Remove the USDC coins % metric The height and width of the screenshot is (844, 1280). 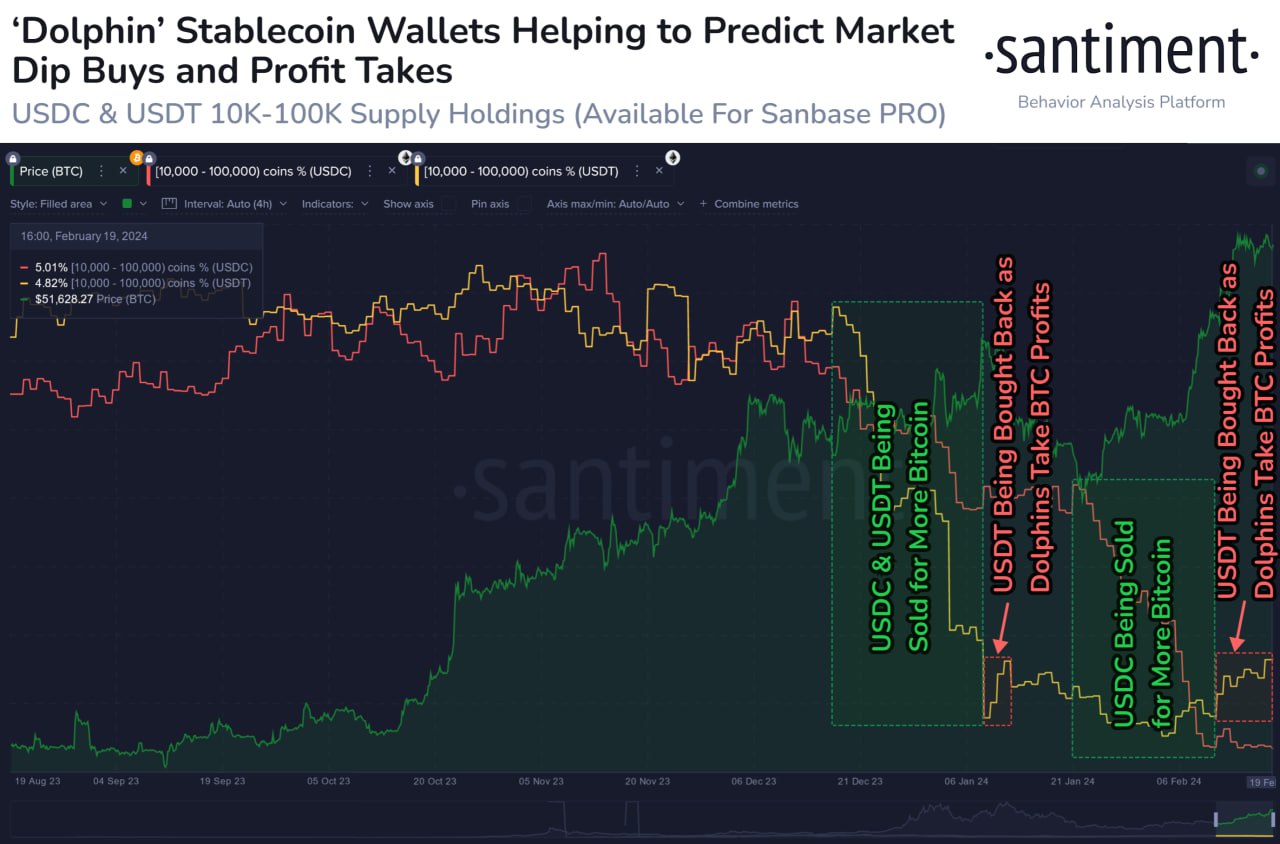pos(392,171)
